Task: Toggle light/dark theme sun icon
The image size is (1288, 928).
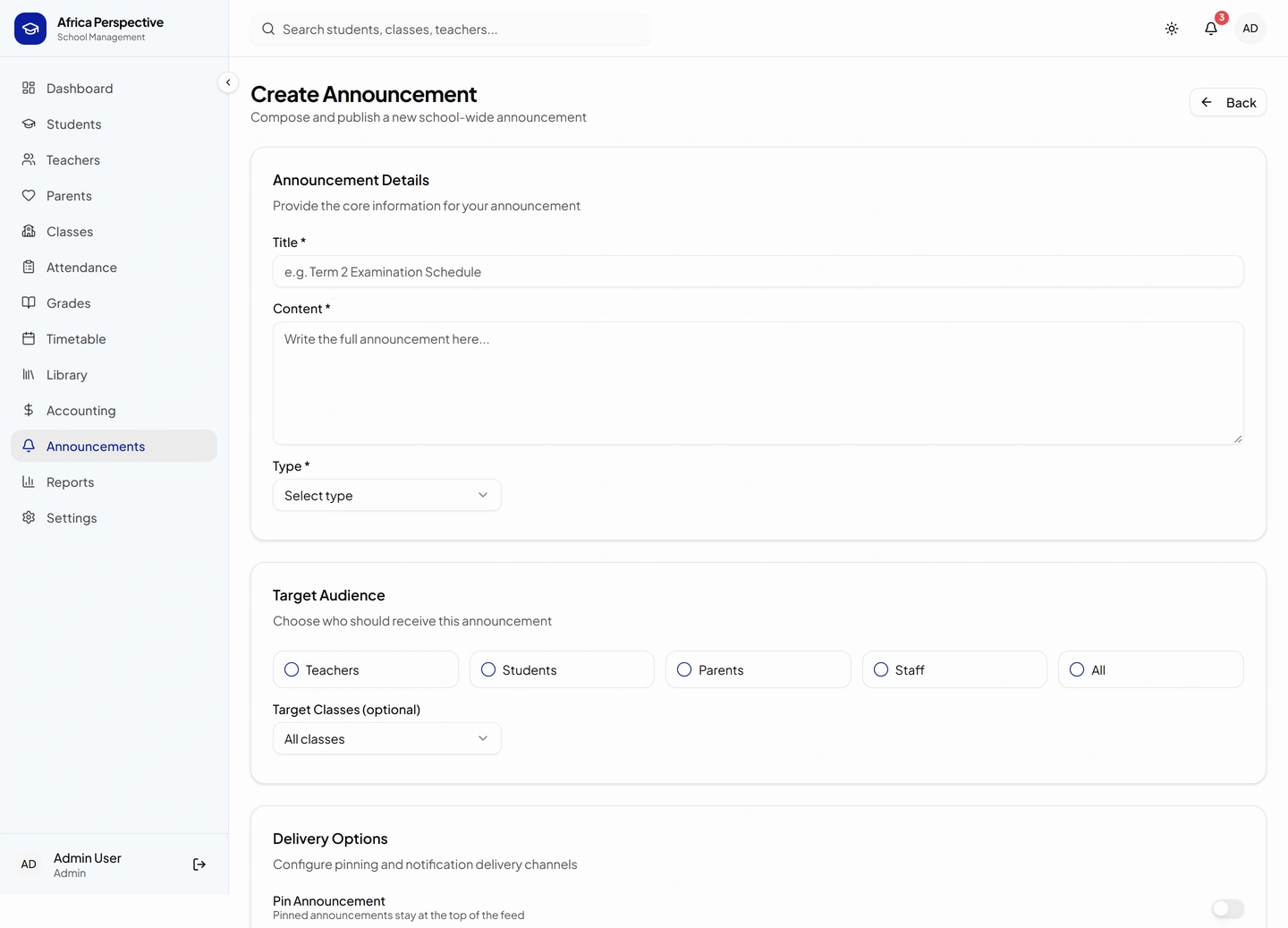Action: click(x=1172, y=29)
